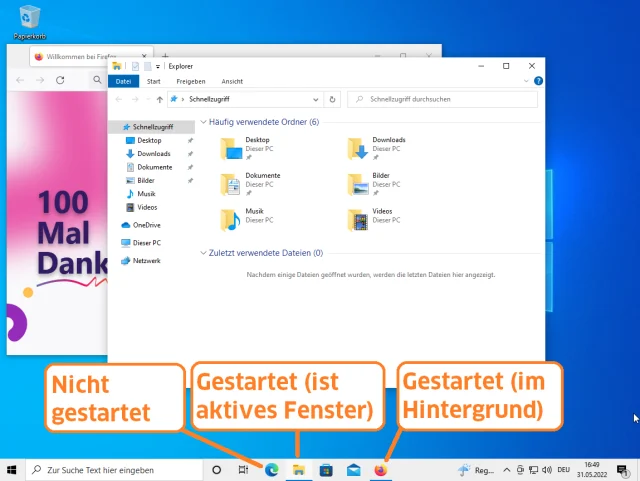
Task: Open Microsoft Edge from the taskbar
Action: 270,470
